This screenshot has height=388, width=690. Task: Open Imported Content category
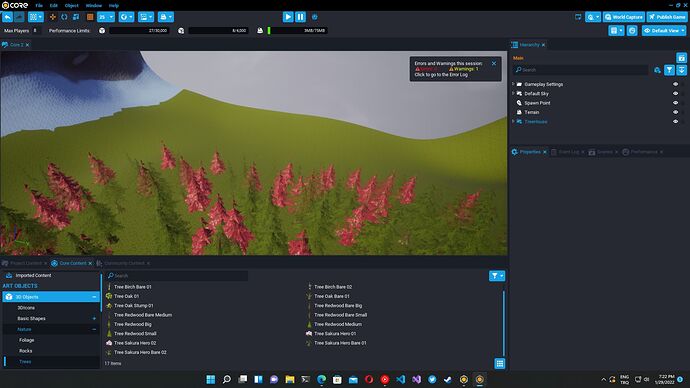pos(33,275)
